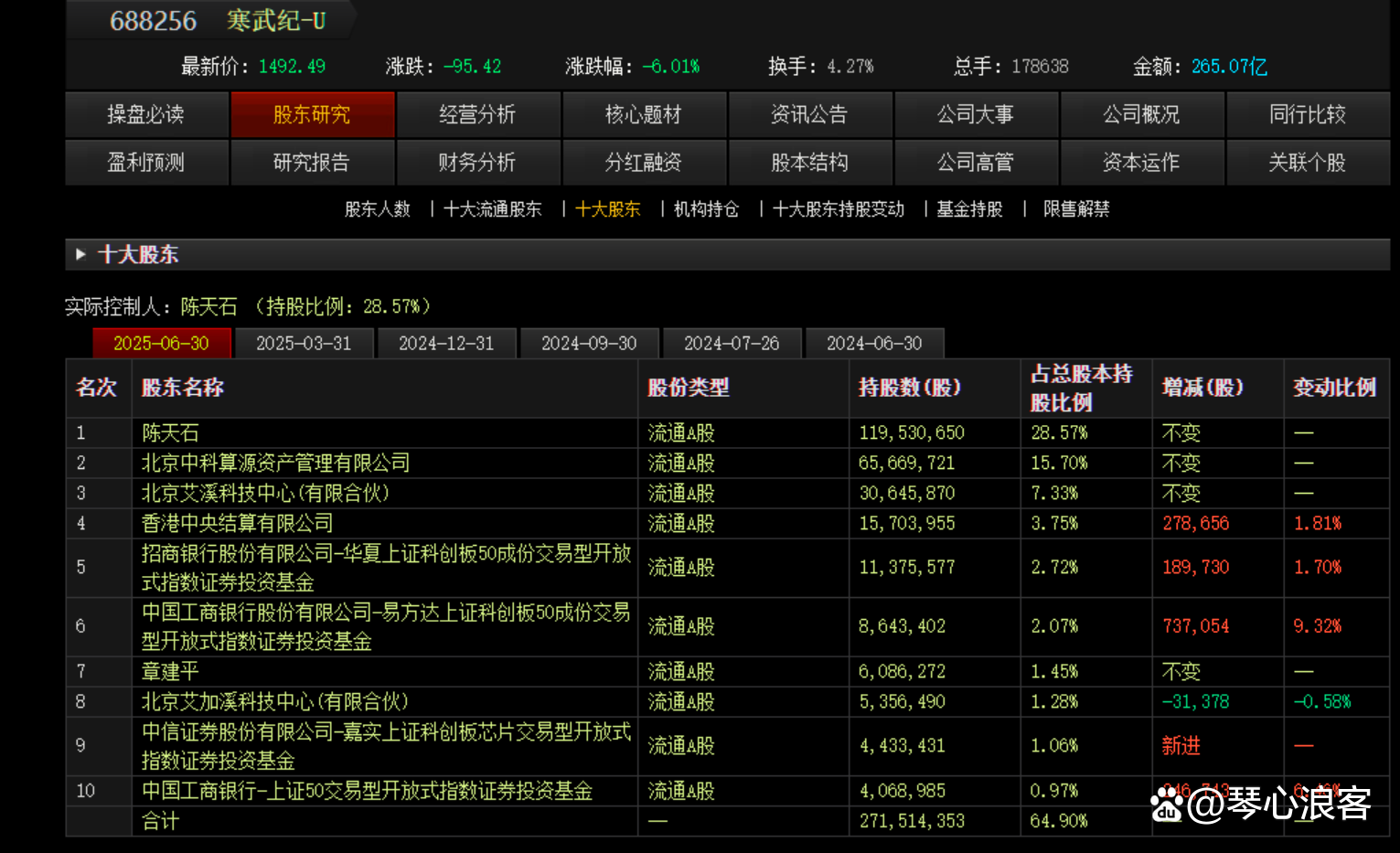Open the 2024-06-30 date tab

874,343
